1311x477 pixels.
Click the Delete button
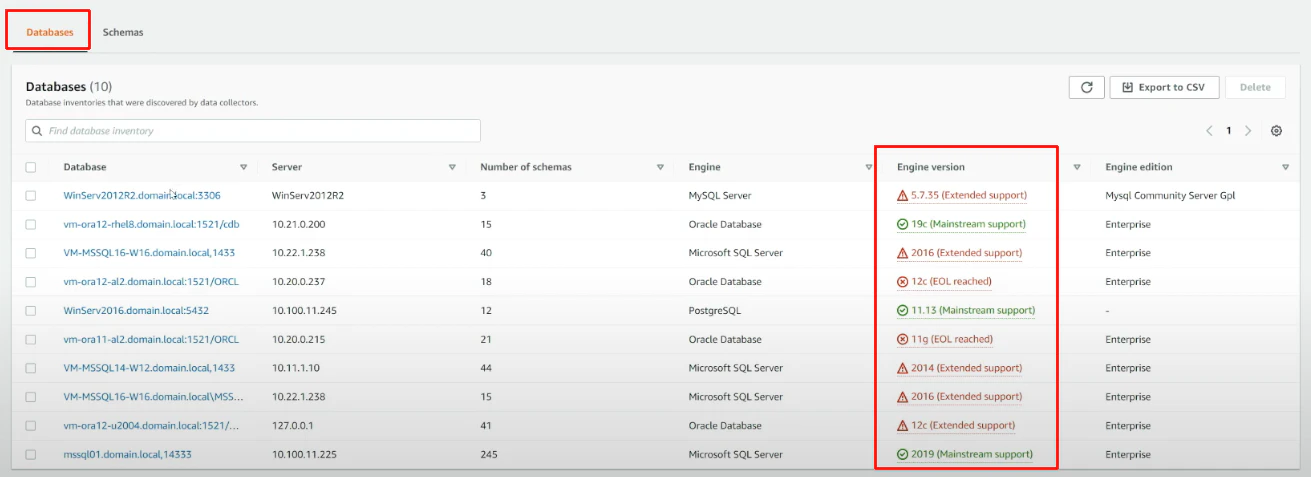point(1255,87)
